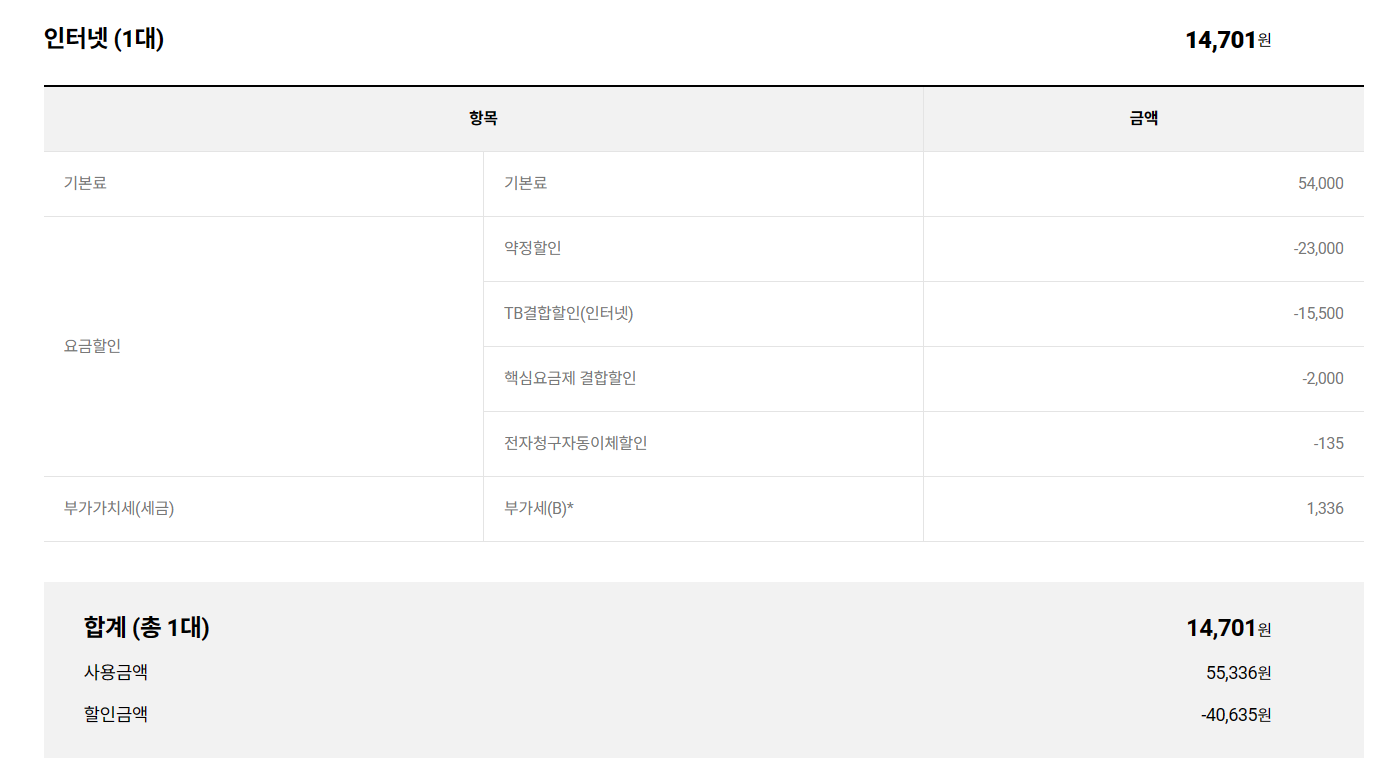Click the 금액 column header
The width and height of the screenshot is (1375, 770).
tap(1143, 118)
